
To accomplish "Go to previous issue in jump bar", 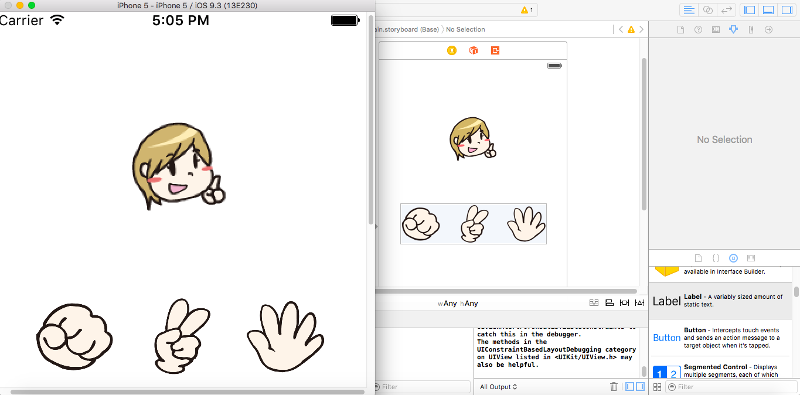I will click(620, 30).
